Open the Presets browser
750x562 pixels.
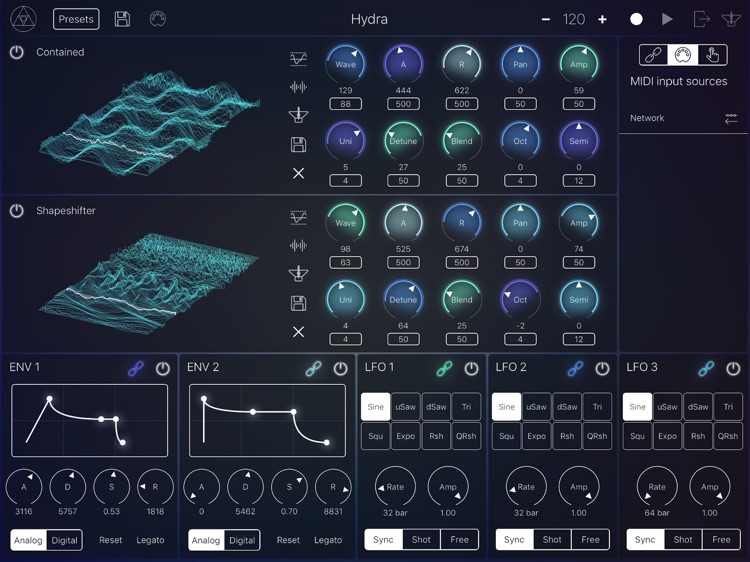point(76,19)
